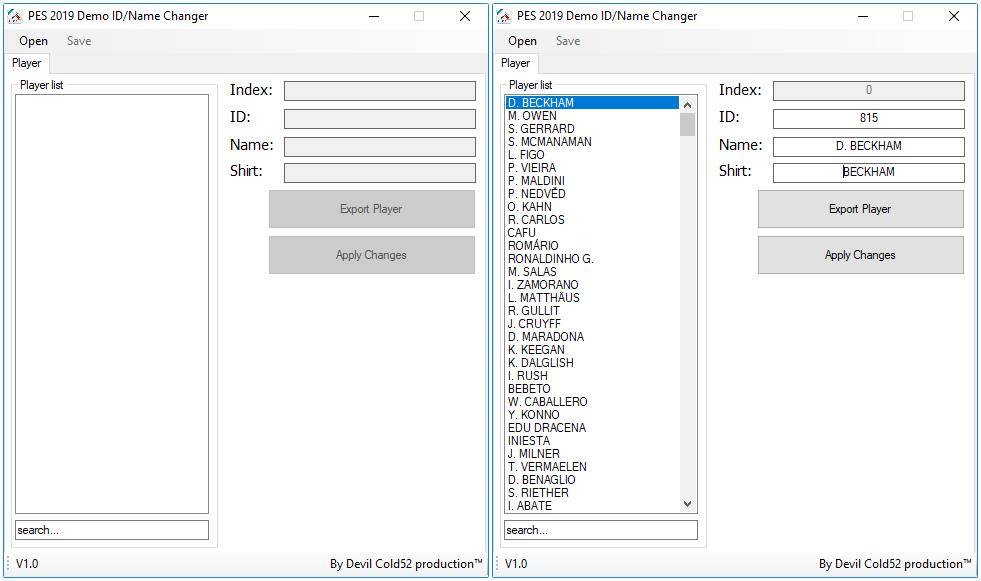Minimize the left window
The width and height of the screenshot is (981, 581).
pyautogui.click(x=374, y=16)
